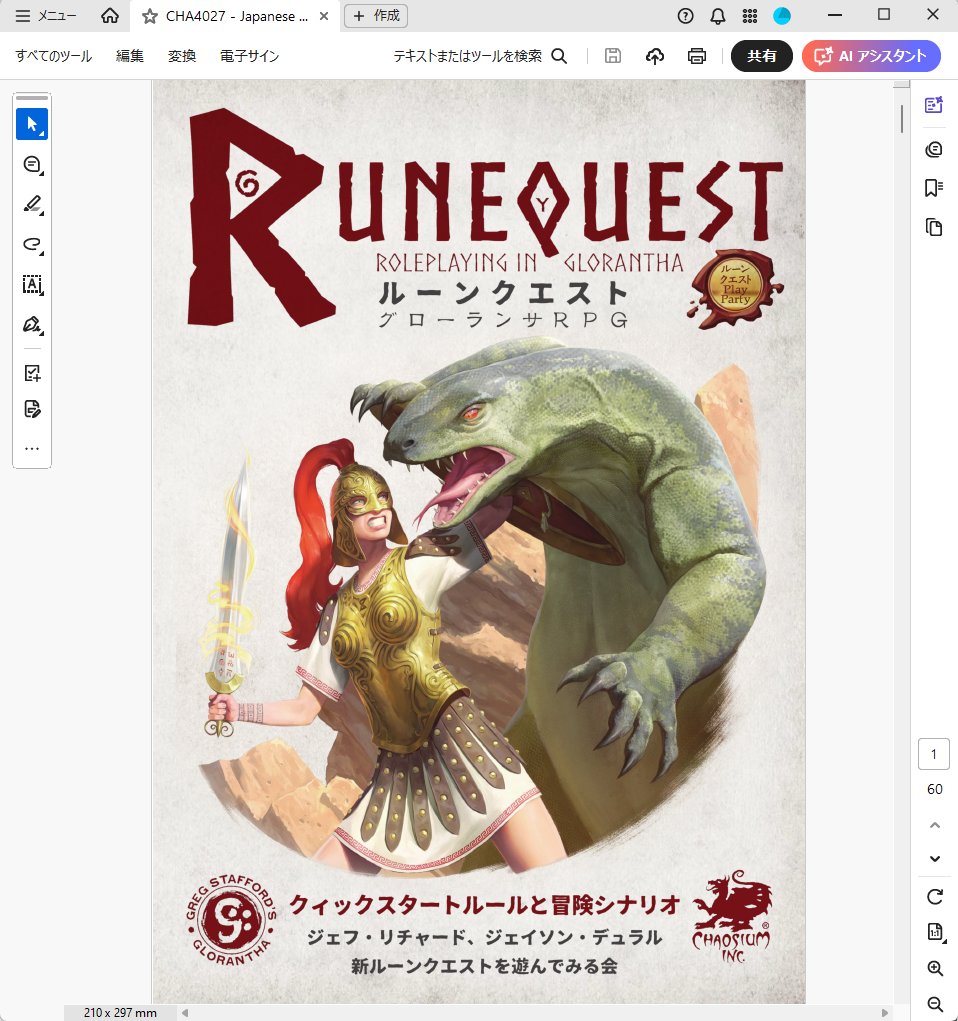Select the comment tool
The width and height of the screenshot is (958, 1021).
click(32, 164)
